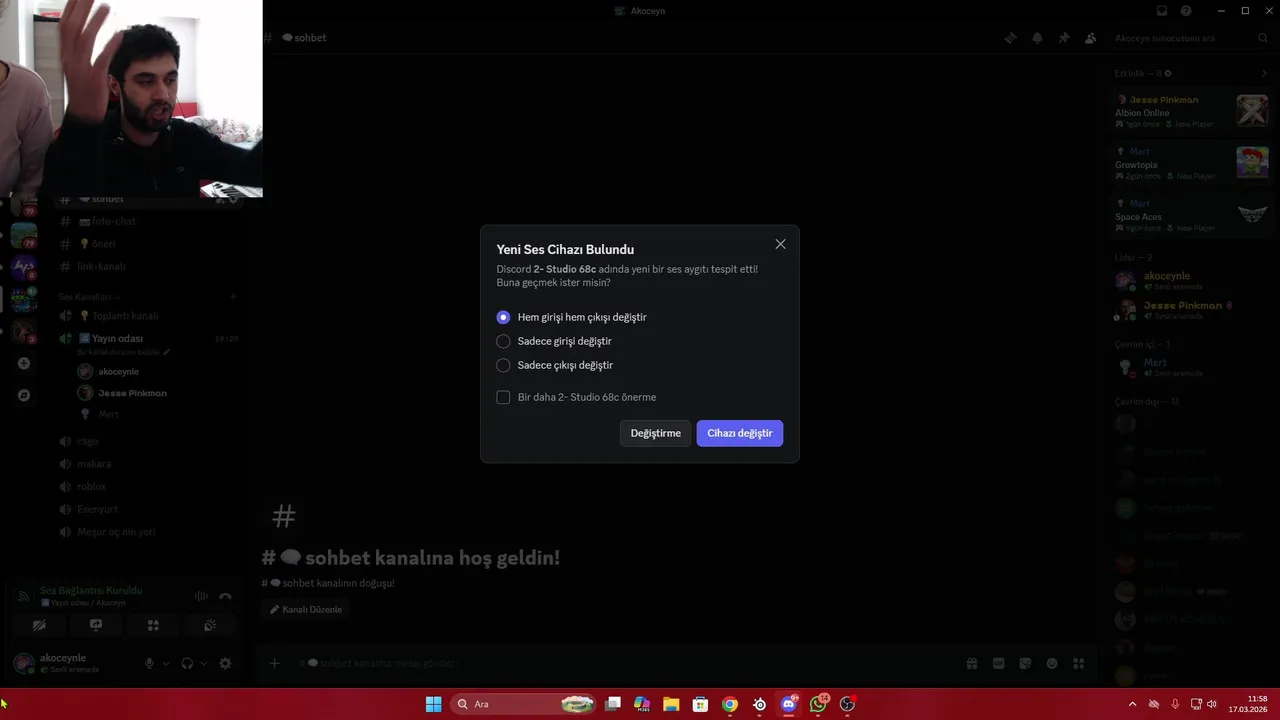
Task: Join the makara voice channel
Action: [x=147, y=464]
